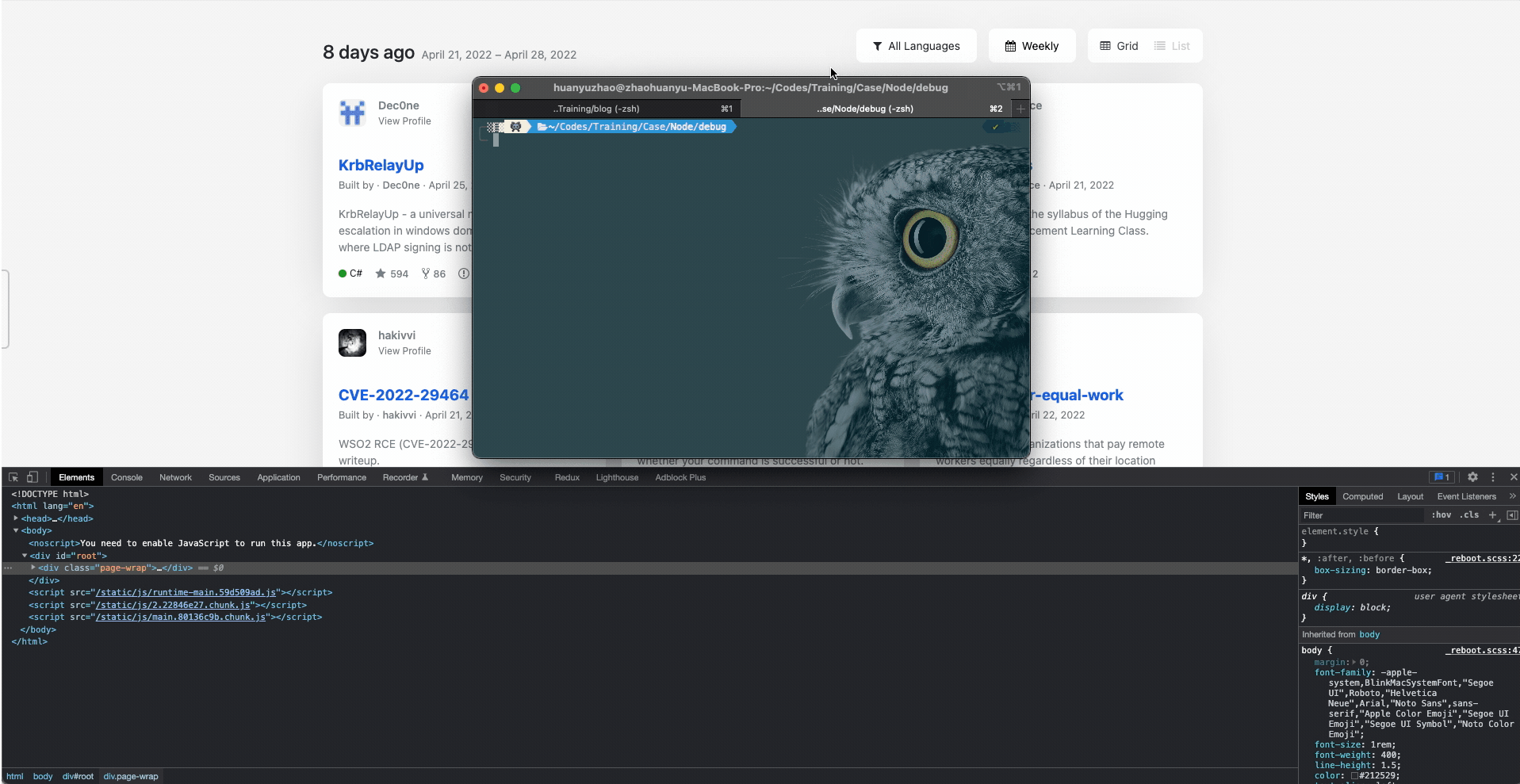
Task: Switch to List view mode
Action: 1172,45
